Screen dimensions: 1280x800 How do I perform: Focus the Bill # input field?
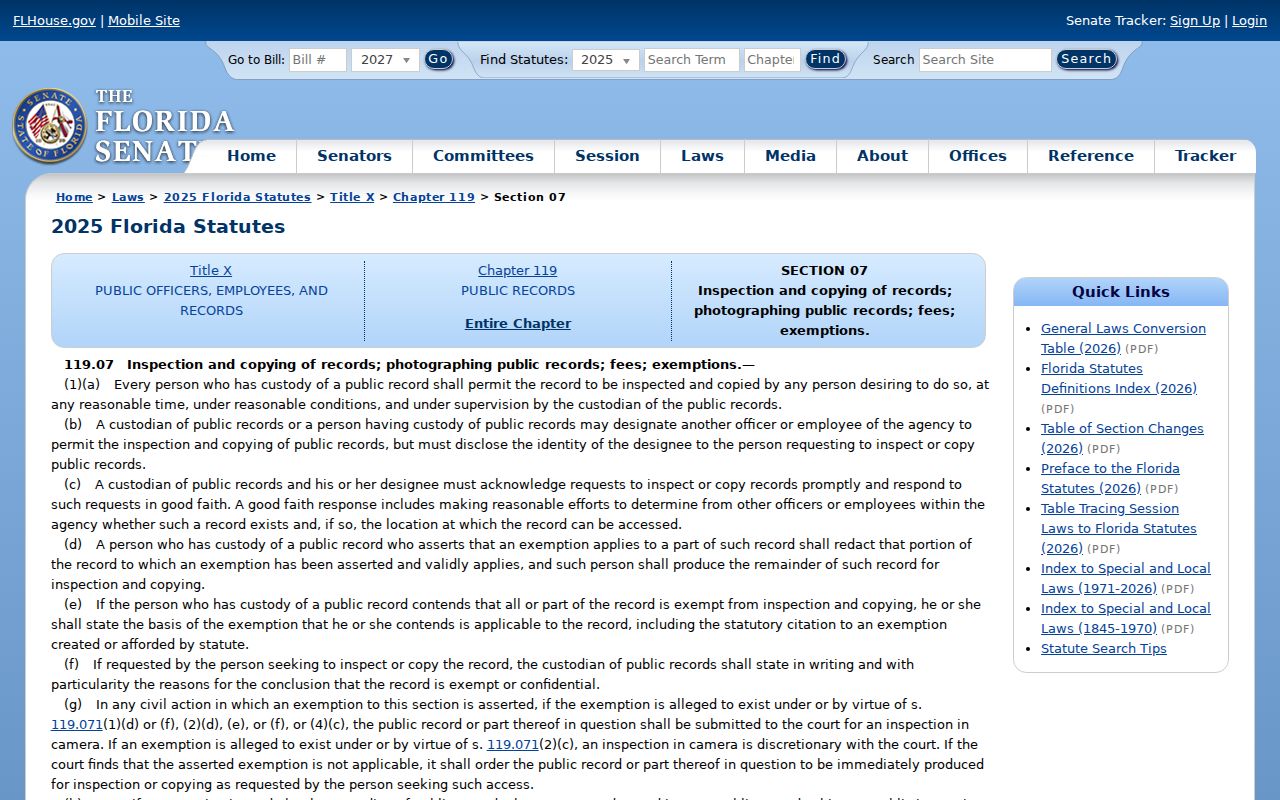(318, 60)
